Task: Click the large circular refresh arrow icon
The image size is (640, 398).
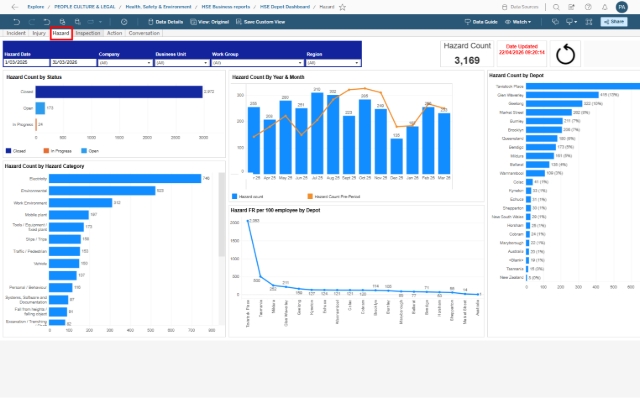Action: [565, 54]
